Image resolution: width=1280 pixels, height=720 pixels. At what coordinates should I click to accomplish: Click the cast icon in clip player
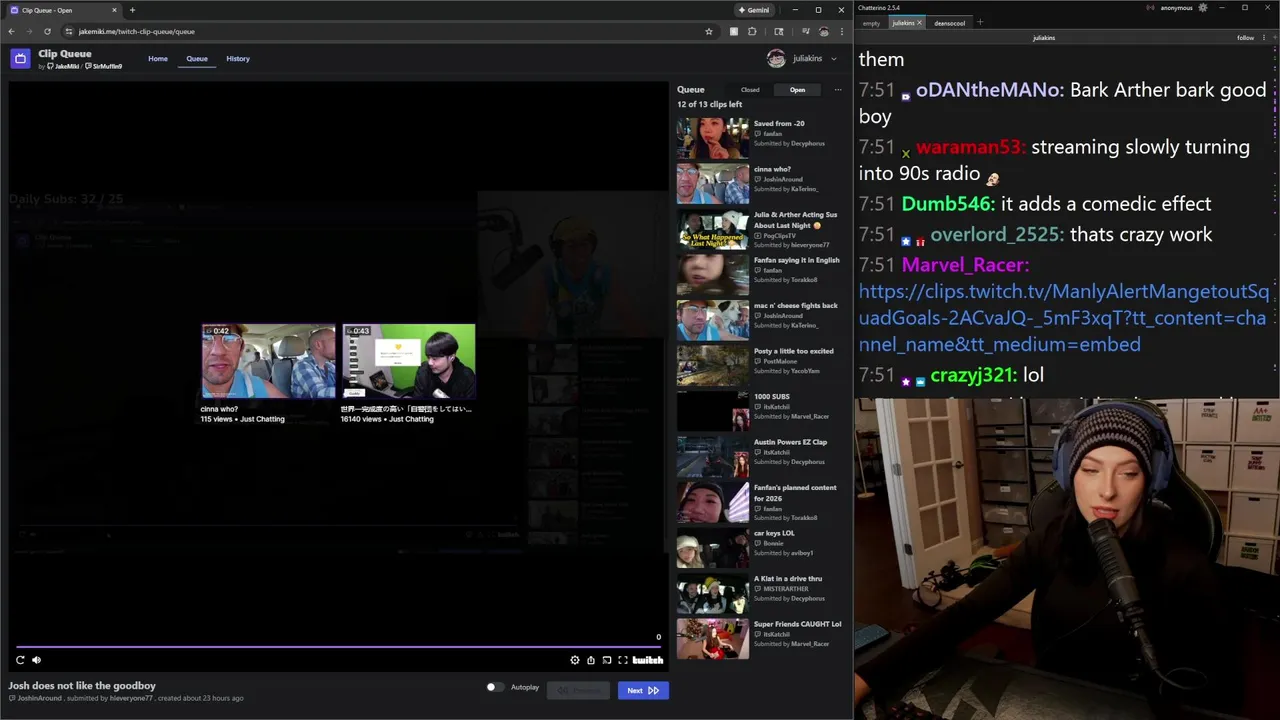(x=607, y=660)
